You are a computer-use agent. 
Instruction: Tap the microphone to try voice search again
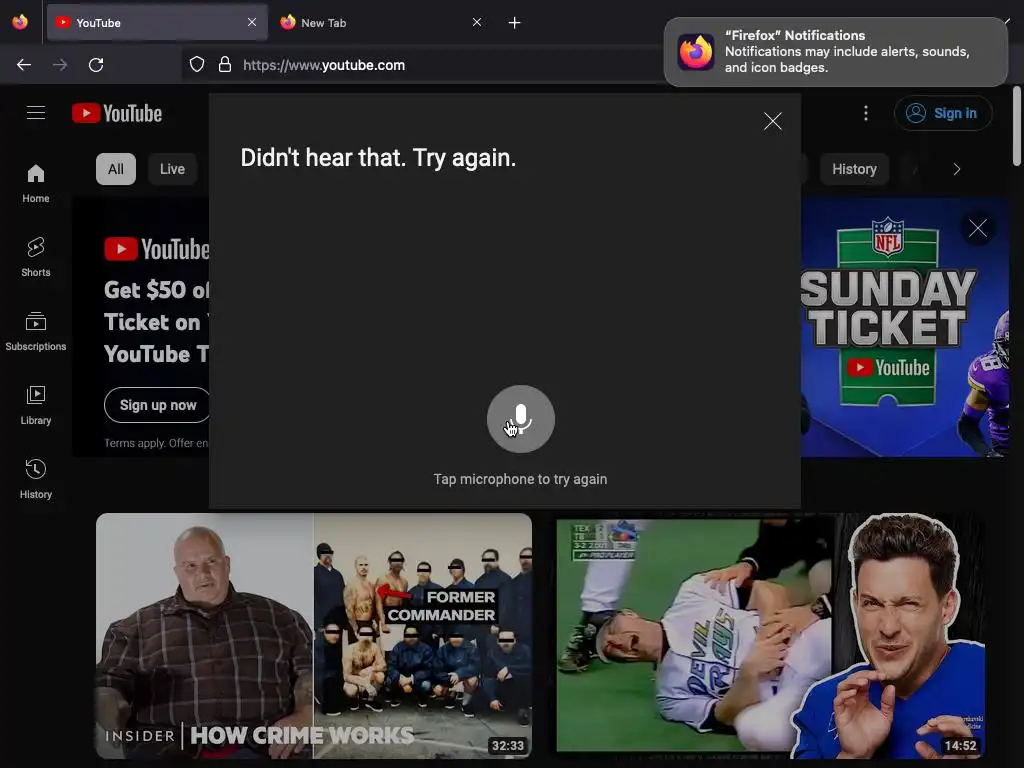tap(520, 419)
